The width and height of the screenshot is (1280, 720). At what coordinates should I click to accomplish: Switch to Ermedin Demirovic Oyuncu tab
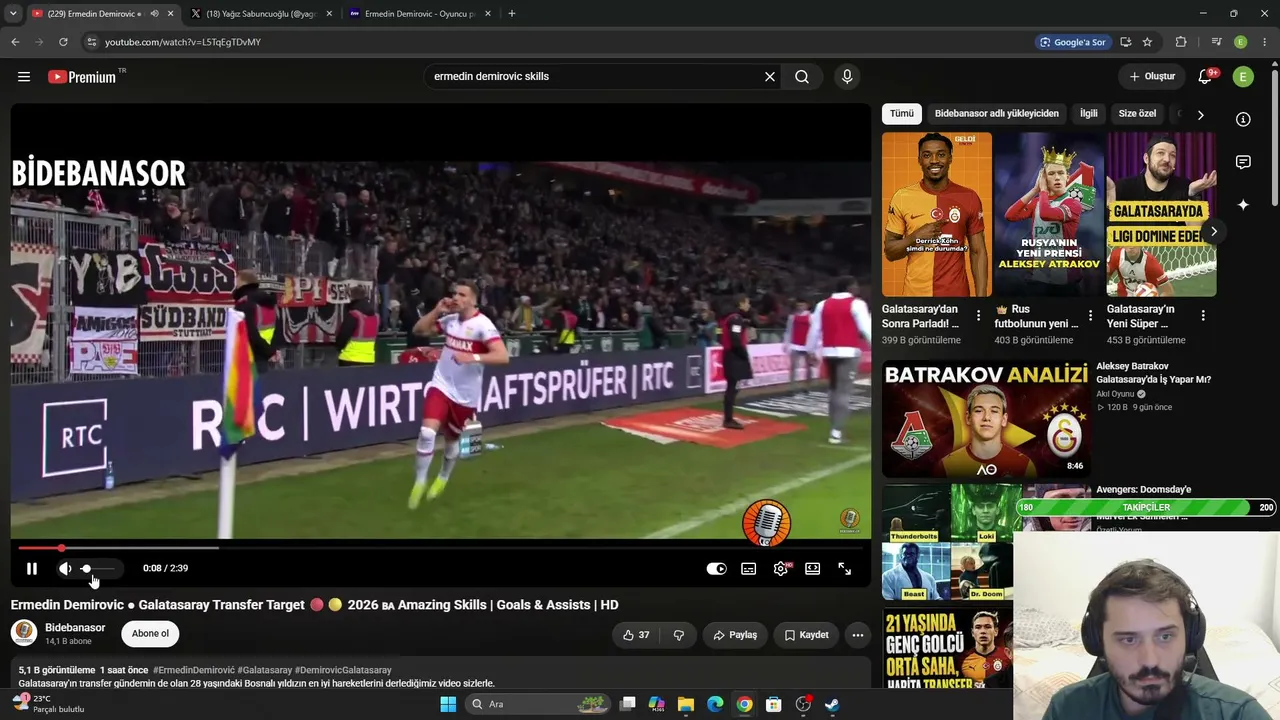421,14
